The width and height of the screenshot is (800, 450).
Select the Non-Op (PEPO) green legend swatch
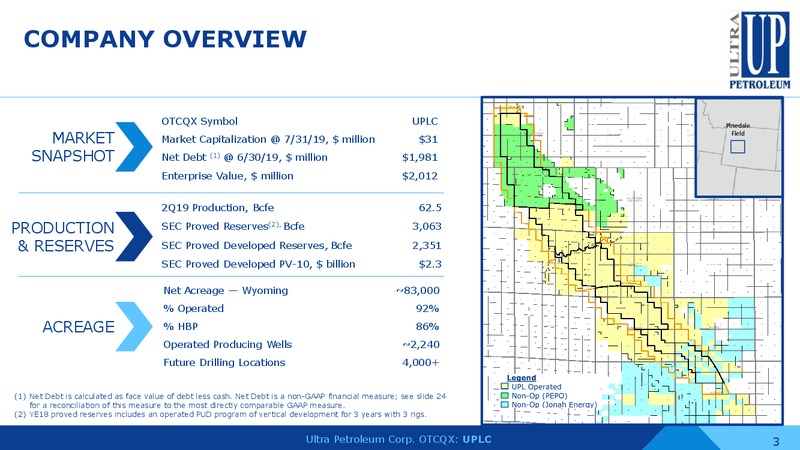point(505,395)
